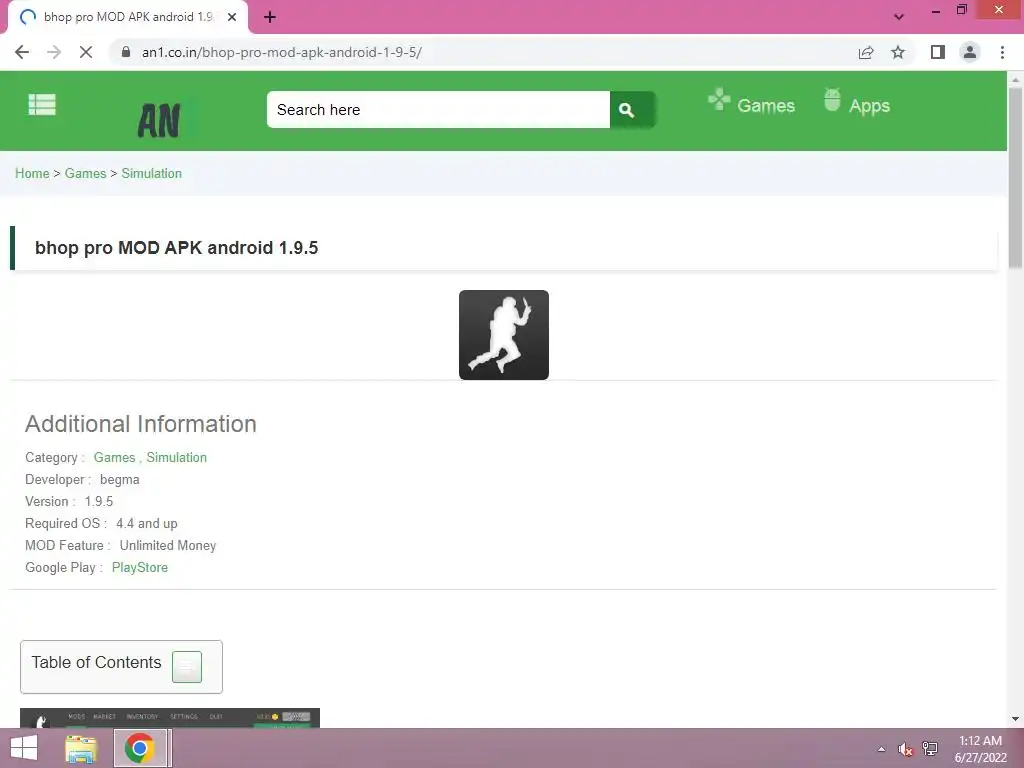Click the Home breadcrumb link
This screenshot has width=1024, height=768.
[32, 173]
